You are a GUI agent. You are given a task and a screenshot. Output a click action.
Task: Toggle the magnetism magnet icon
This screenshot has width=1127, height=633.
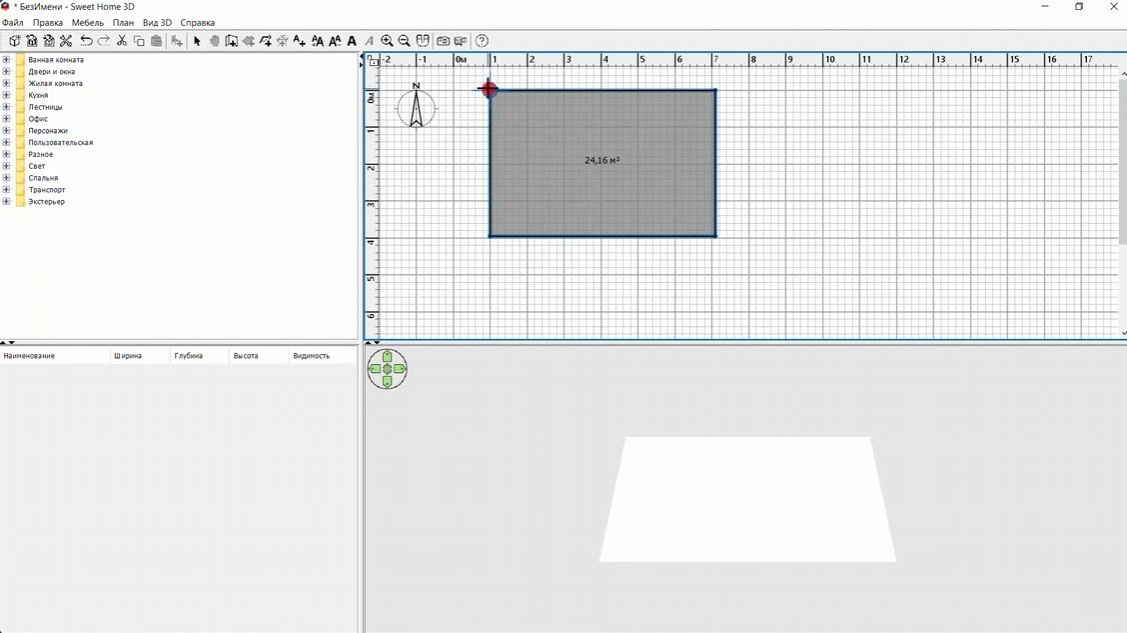(423, 41)
